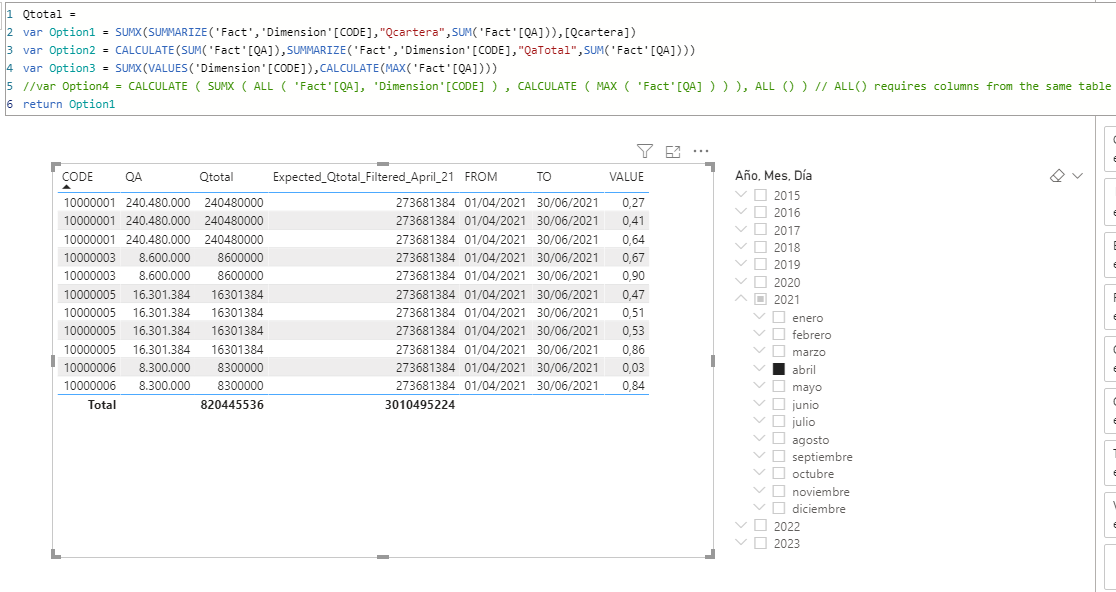Tick the 2016 year checkbox

point(761,212)
